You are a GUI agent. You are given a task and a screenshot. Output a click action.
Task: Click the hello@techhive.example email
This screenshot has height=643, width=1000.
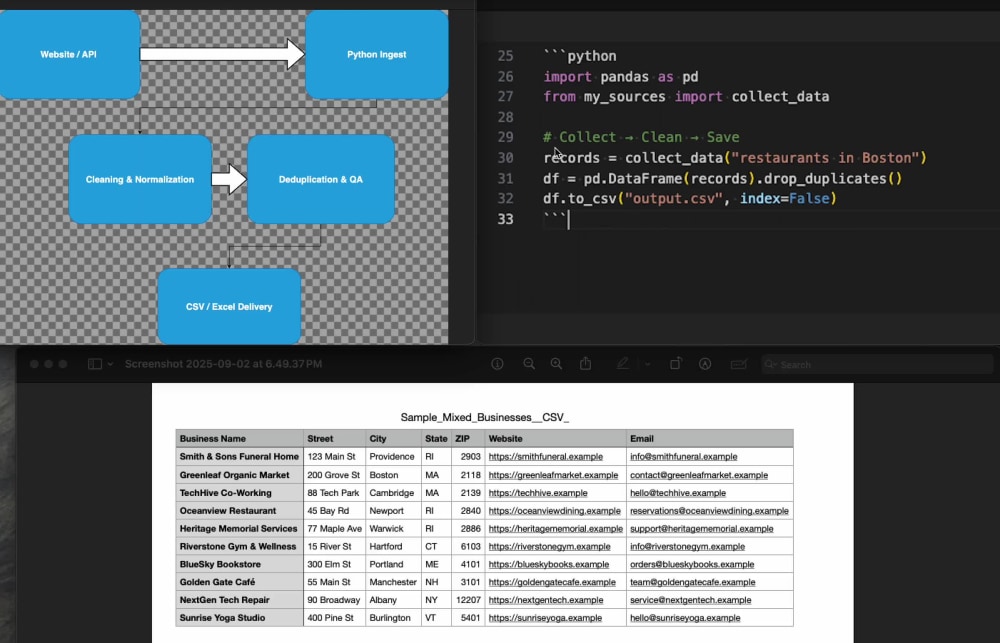click(x=677, y=493)
